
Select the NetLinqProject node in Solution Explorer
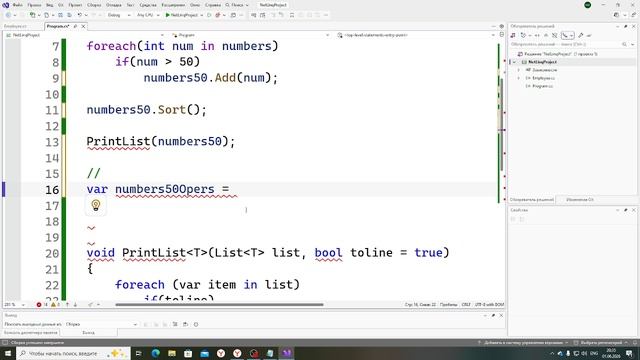(x=542, y=62)
